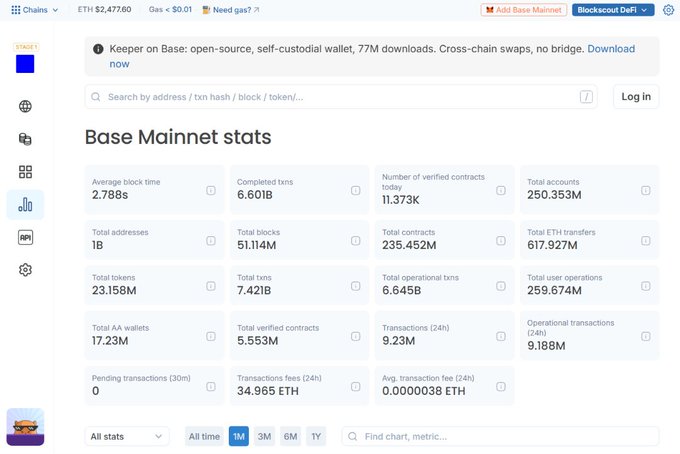Show info for verified contracts today

click(x=501, y=190)
